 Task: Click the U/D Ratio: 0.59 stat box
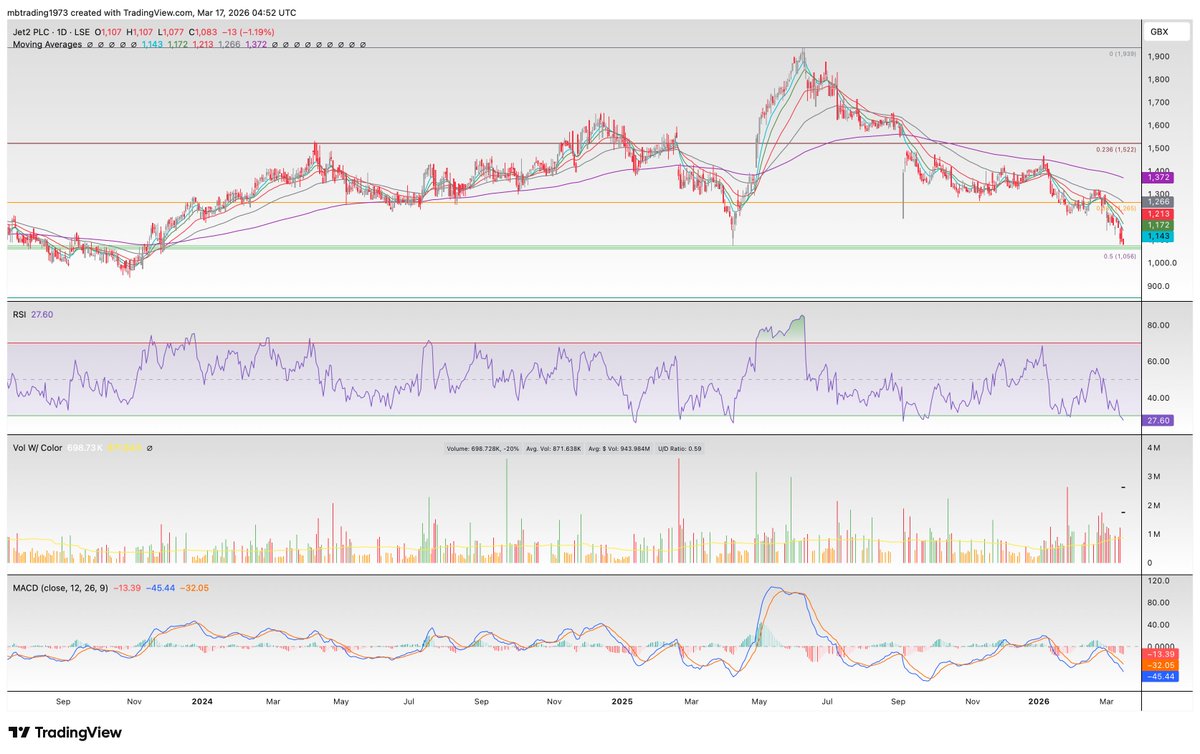point(680,449)
